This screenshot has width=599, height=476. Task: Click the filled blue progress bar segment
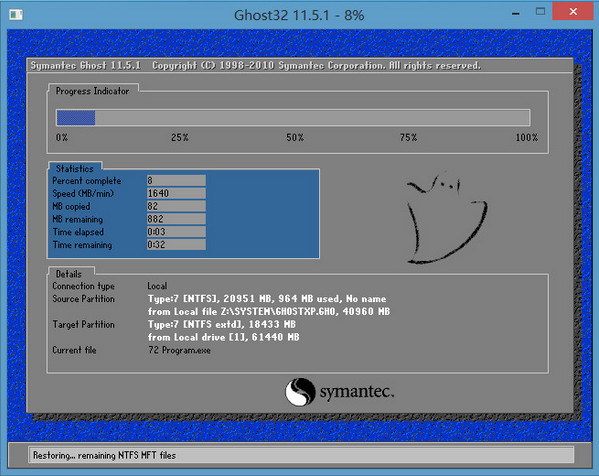76,118
